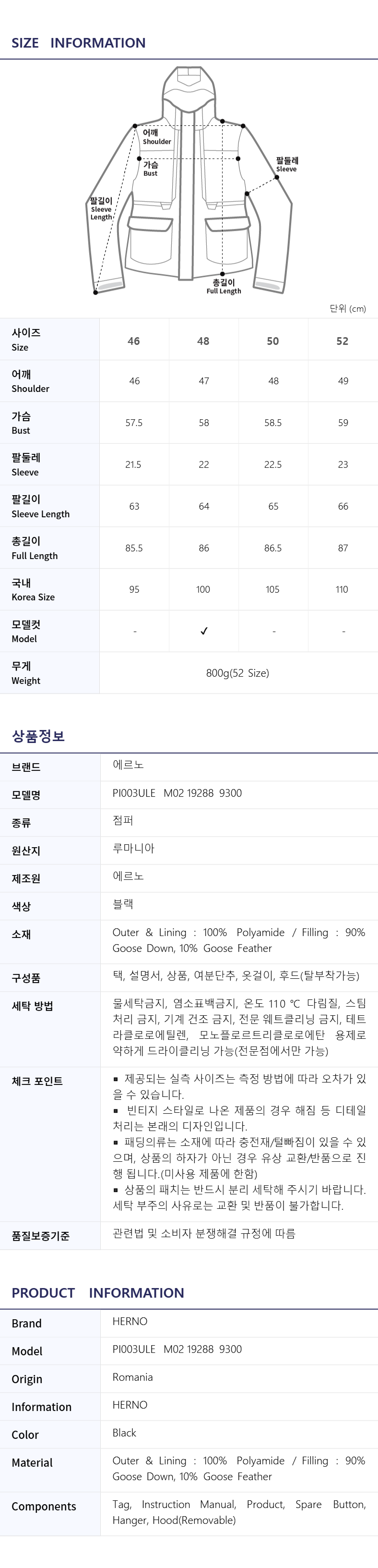Click the Romania origin value

click(132, 1377)
